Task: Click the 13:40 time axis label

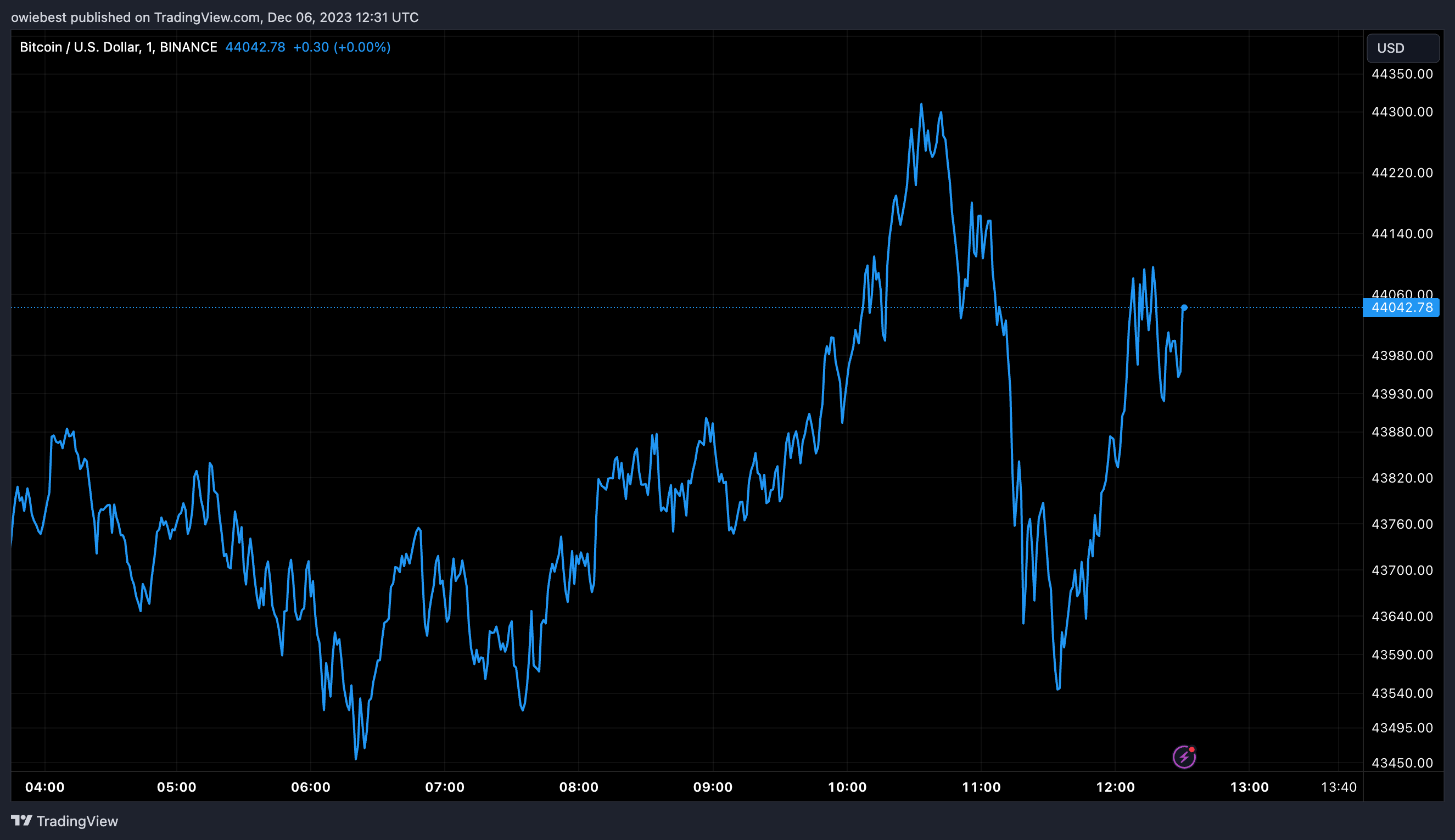Action: point(1339,787)
